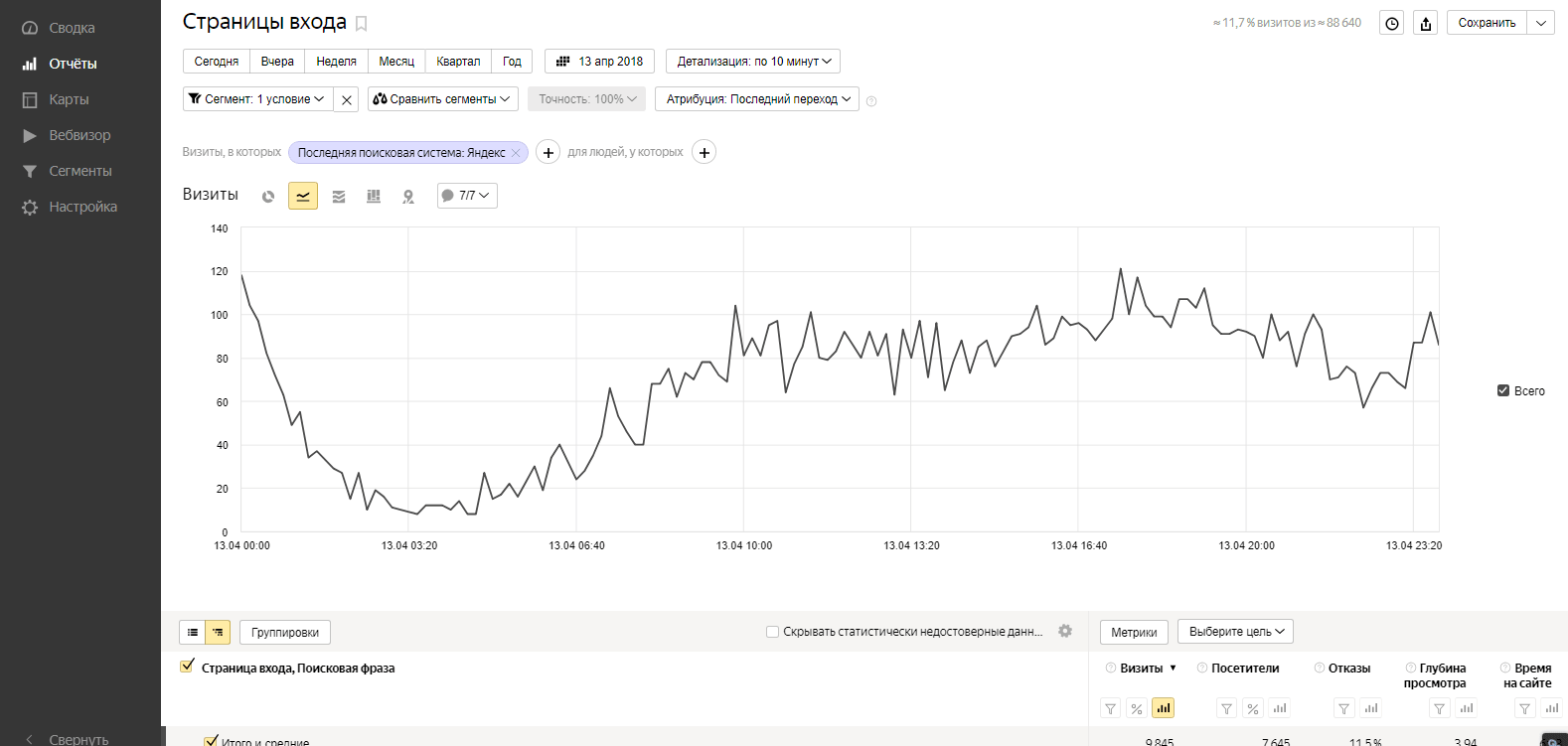Open the report history clock icon
Viewport: 1568px width, 746px height.
click(1392, 24)
